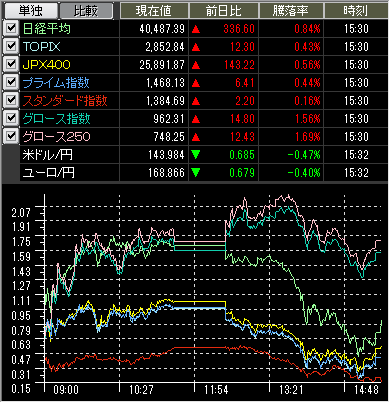Click the red up arrow for 日経平均
Image resolution: width=390 pixels, height=403 pixels.
(196, 29)
